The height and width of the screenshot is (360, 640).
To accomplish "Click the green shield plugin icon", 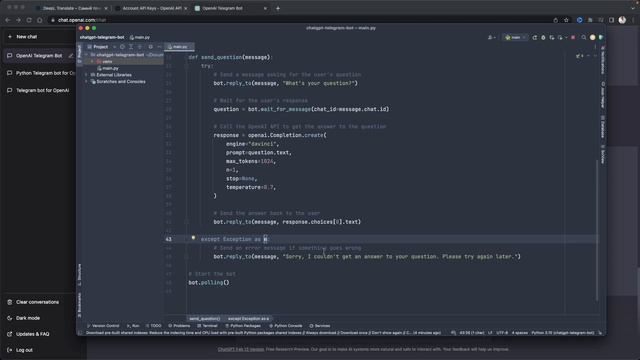I will 601,38.
